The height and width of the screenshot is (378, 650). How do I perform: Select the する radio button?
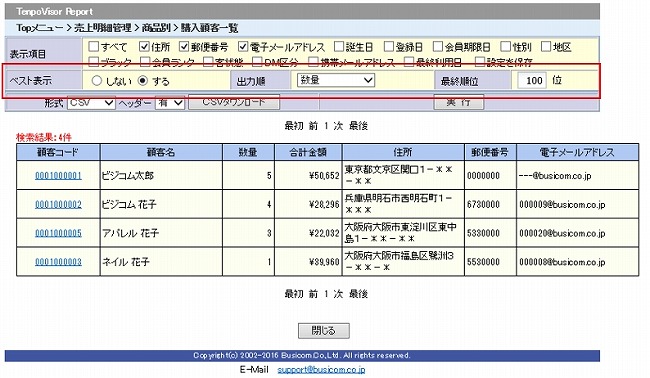tap(143, 80)
